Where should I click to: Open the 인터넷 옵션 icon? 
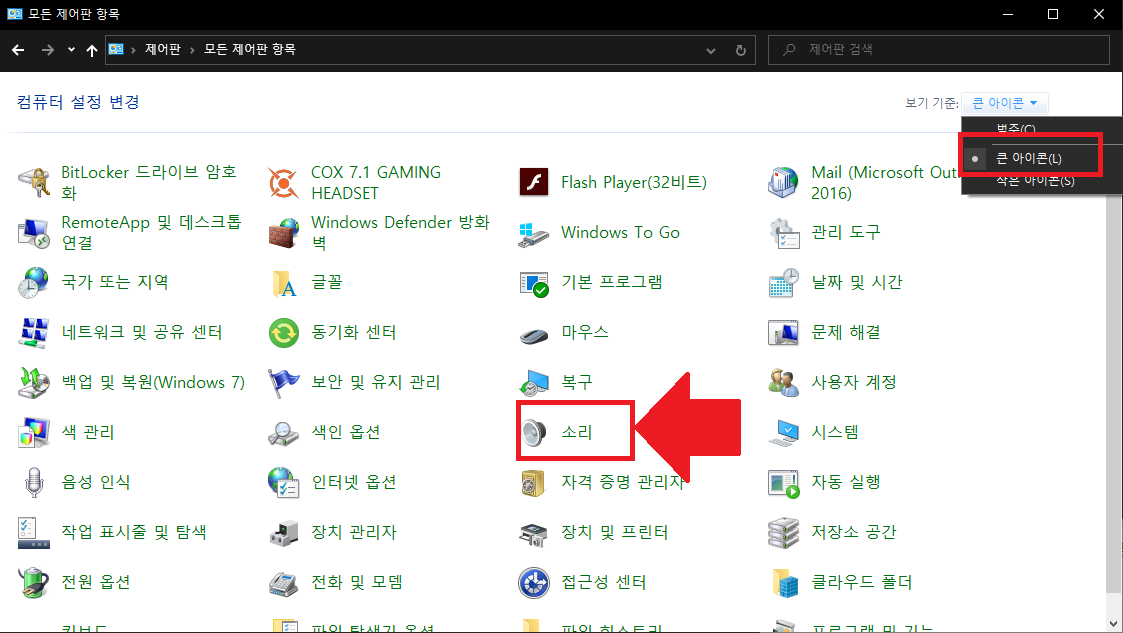[x=284, y=483]
